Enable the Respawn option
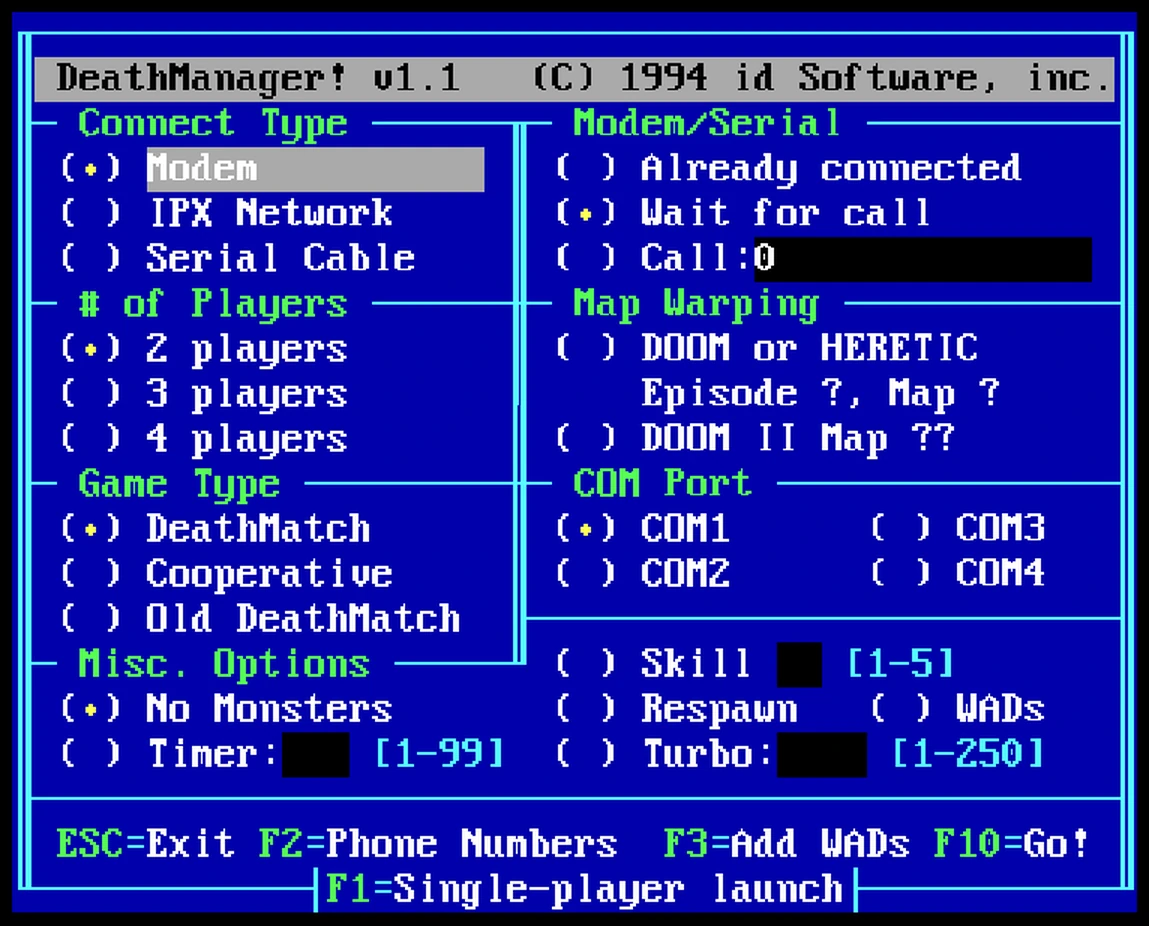This screenshot has height=926, width=1149. (x=676, y=709)
